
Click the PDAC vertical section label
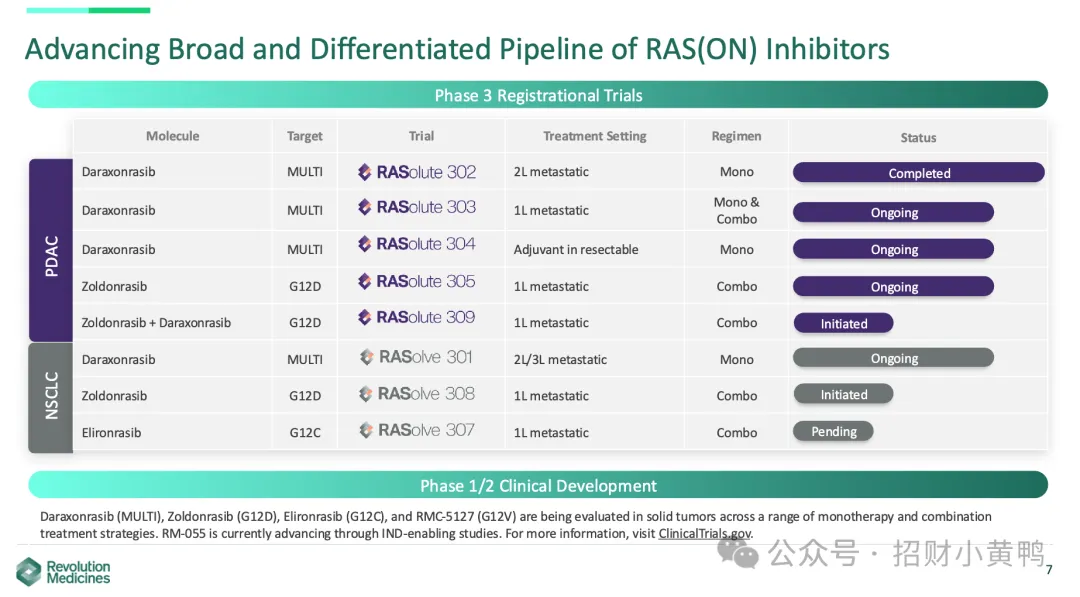click(x=51, y=250)
